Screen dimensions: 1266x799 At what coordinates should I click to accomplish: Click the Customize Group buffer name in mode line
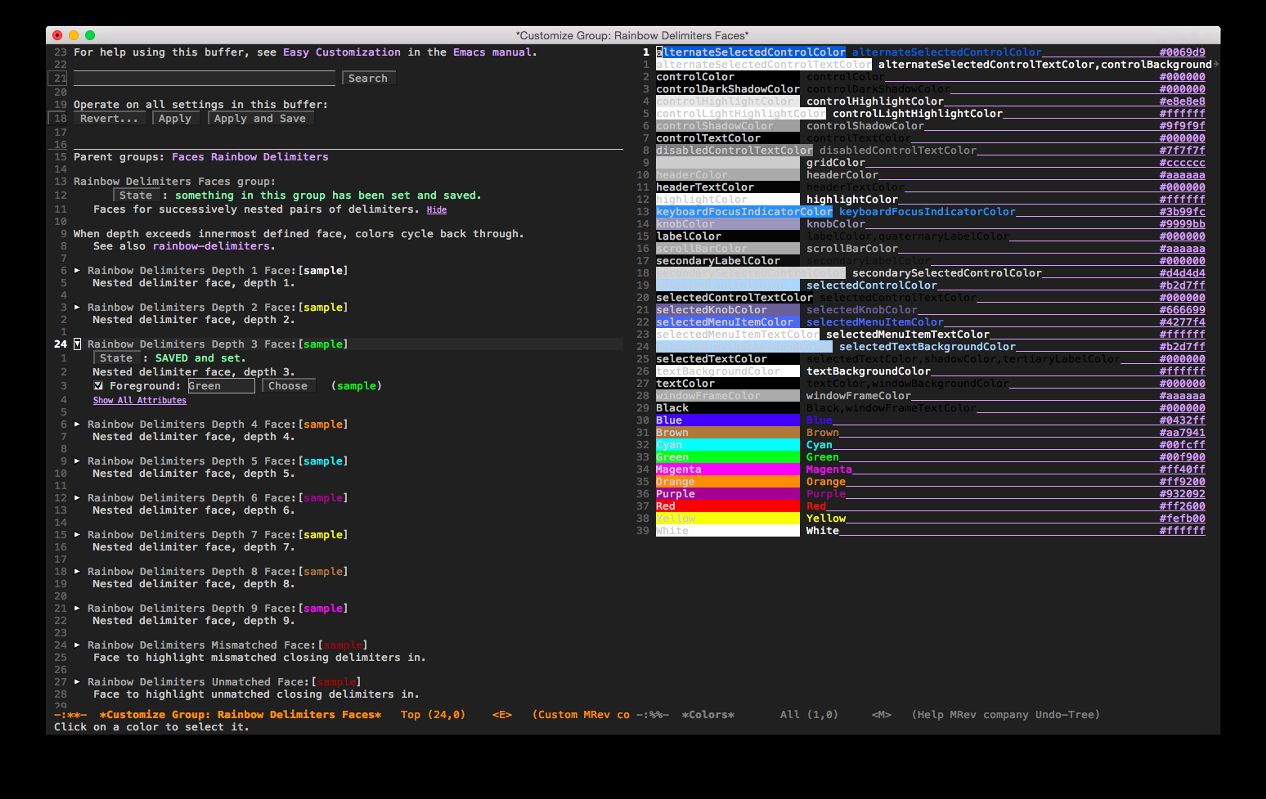[240, 715]
